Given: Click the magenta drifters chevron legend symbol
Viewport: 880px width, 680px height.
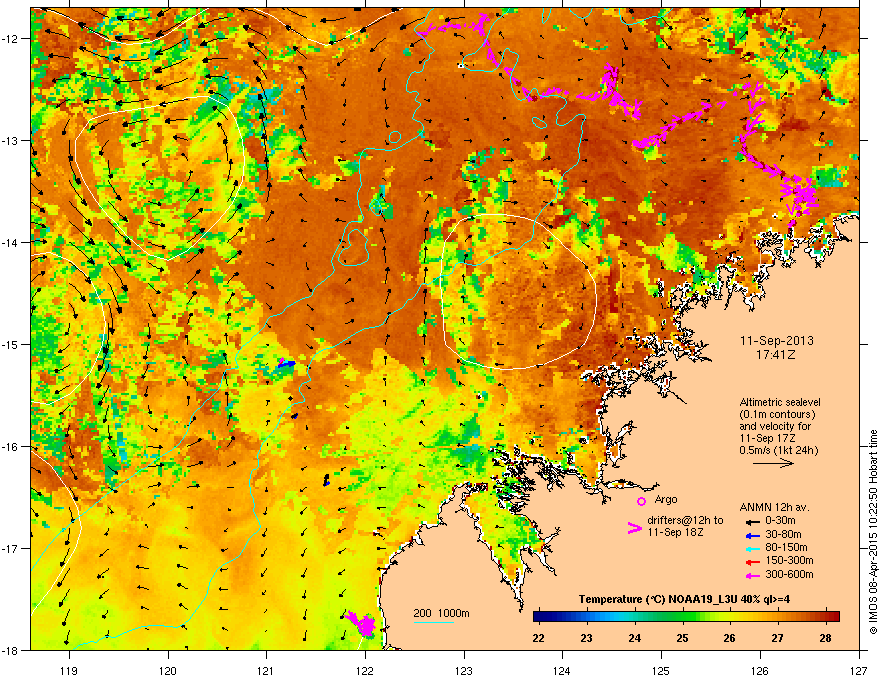Looking at the screenshot, I should tap(634, 527).
